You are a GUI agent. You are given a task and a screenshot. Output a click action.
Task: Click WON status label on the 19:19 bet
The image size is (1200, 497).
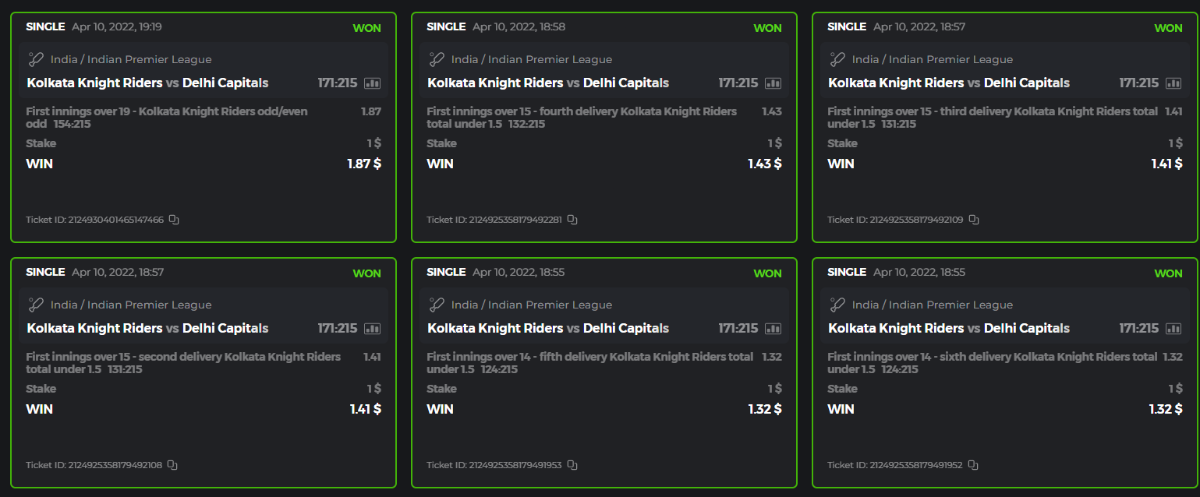point(367,28)
